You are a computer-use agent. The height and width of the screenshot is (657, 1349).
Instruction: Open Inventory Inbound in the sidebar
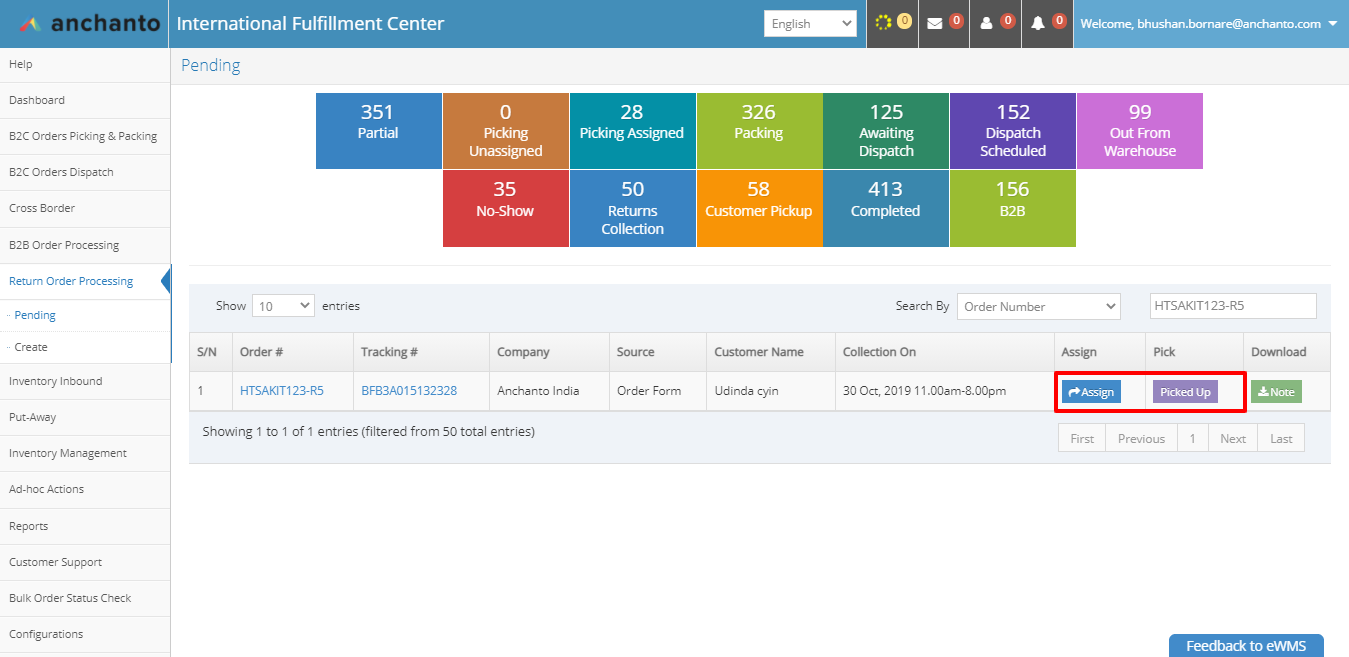(x=56, y=381)
